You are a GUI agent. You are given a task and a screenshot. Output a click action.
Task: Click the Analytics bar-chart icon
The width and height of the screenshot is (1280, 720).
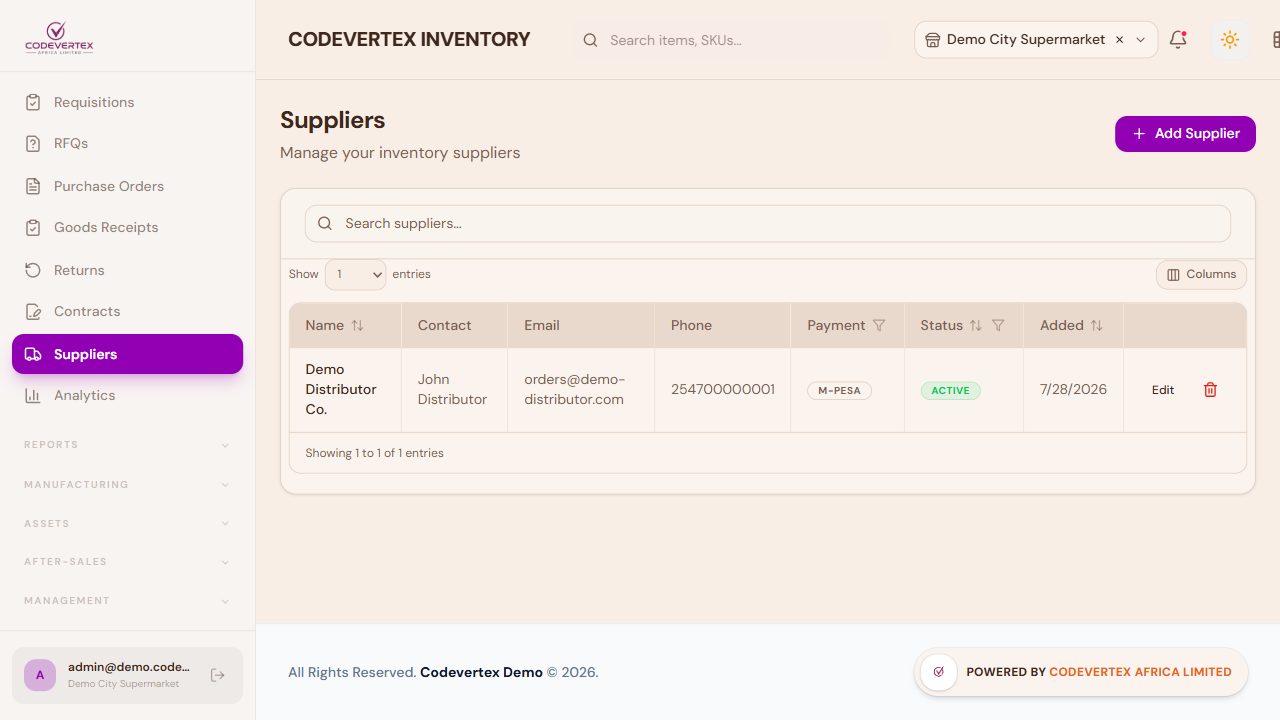click(33, 395)
